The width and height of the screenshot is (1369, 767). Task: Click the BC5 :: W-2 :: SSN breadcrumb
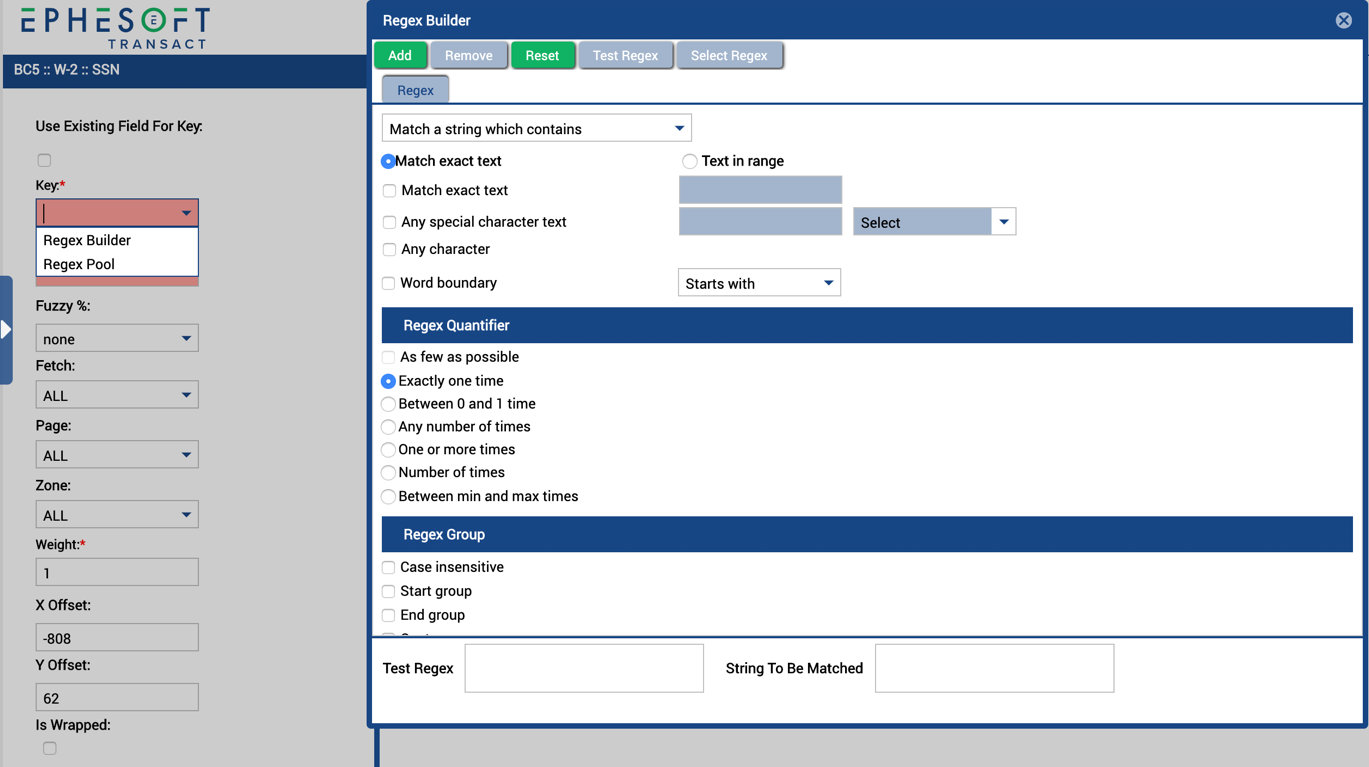[x=66, y=70]
